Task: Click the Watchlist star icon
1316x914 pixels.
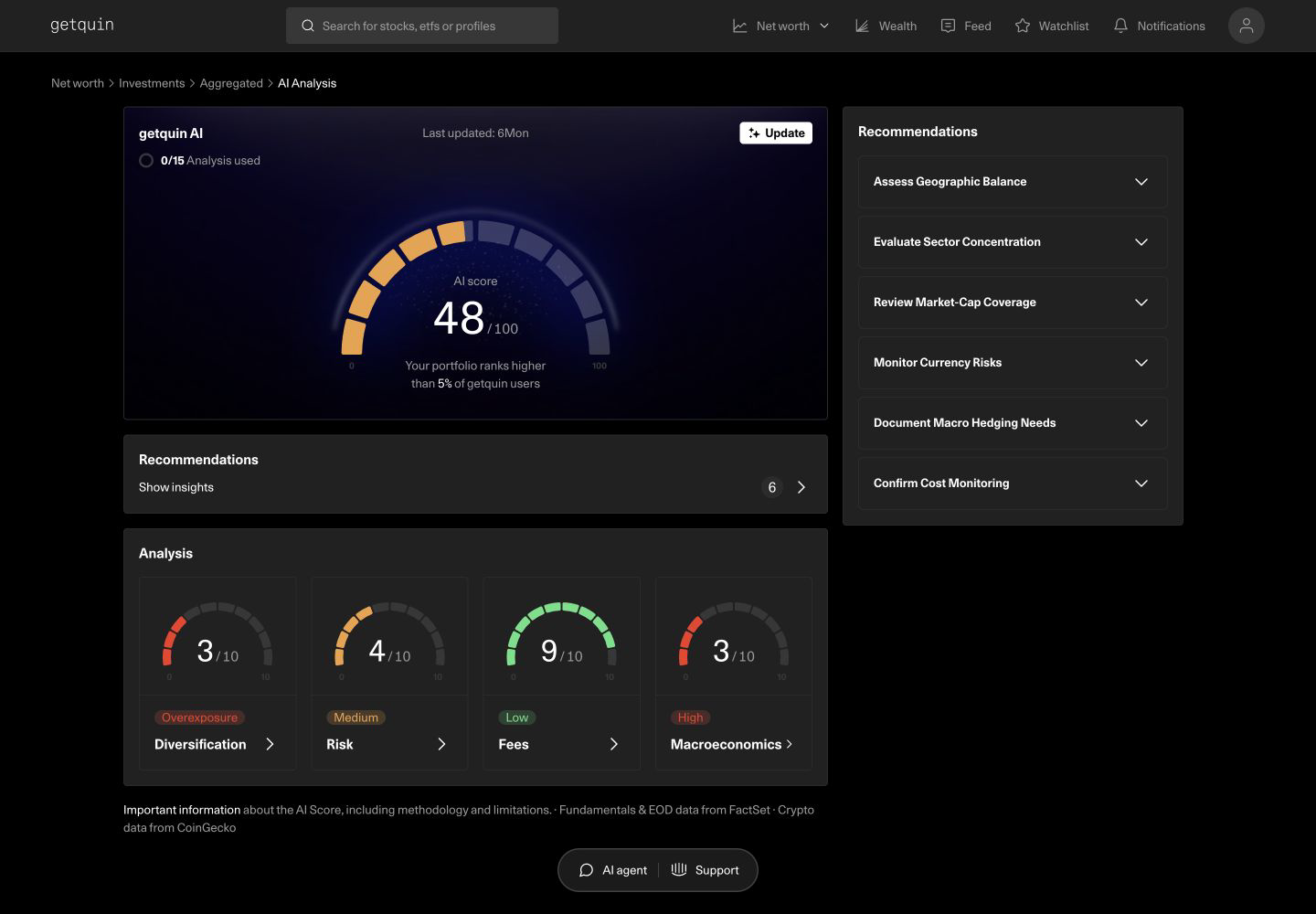Action: [1023, 26]
